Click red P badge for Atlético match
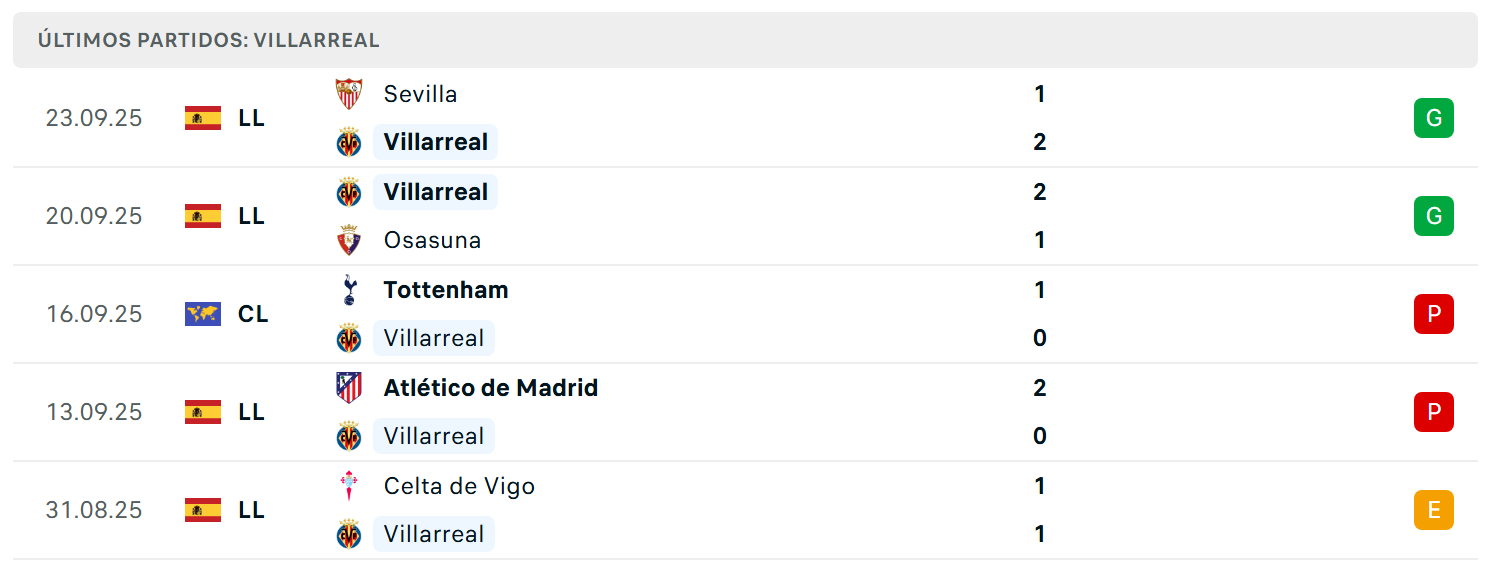Image resolution: width=1498 pixels, height=574 pixels. tap(1433, 412)
